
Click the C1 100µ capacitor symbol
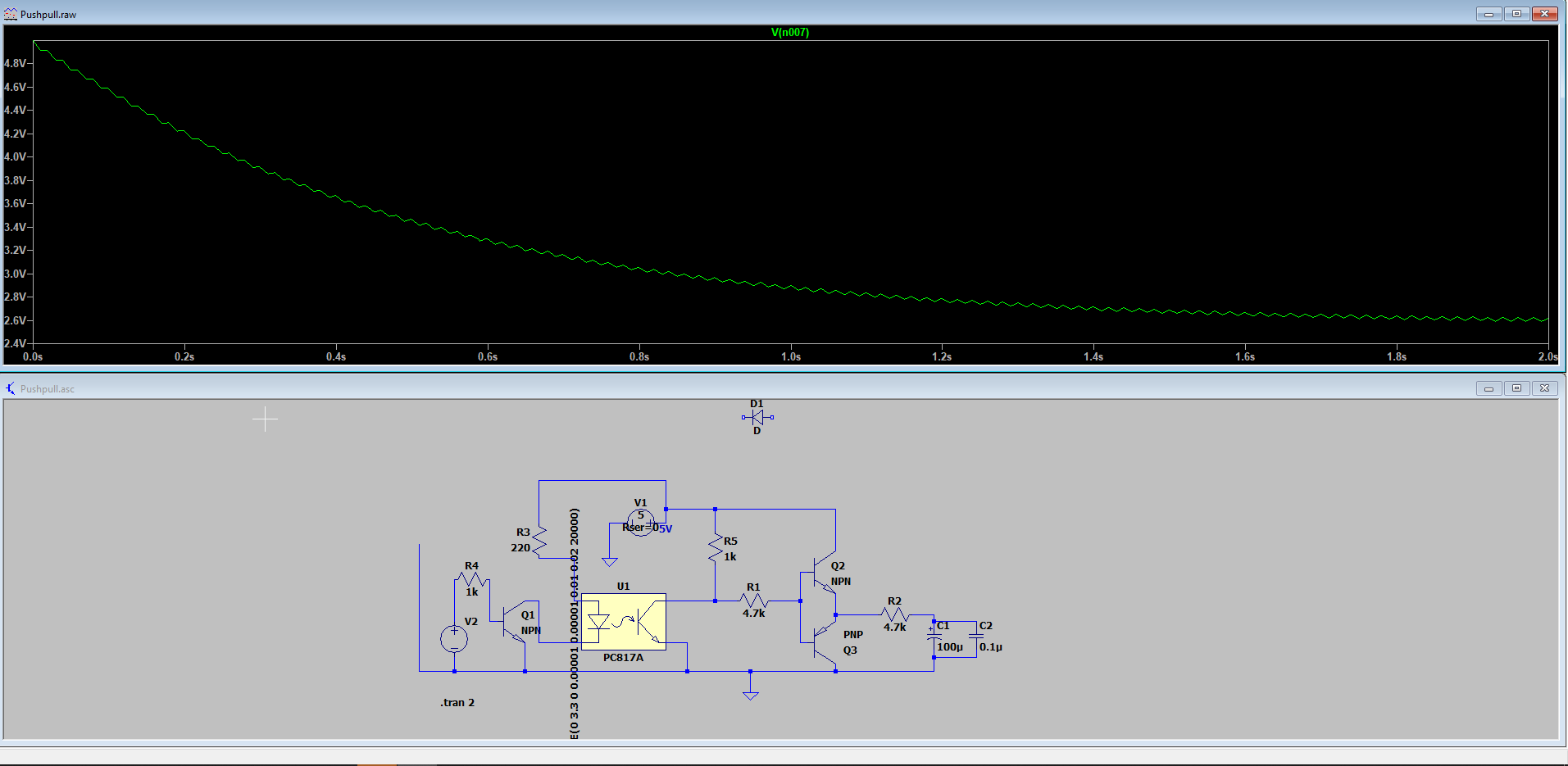pos(934,636)
